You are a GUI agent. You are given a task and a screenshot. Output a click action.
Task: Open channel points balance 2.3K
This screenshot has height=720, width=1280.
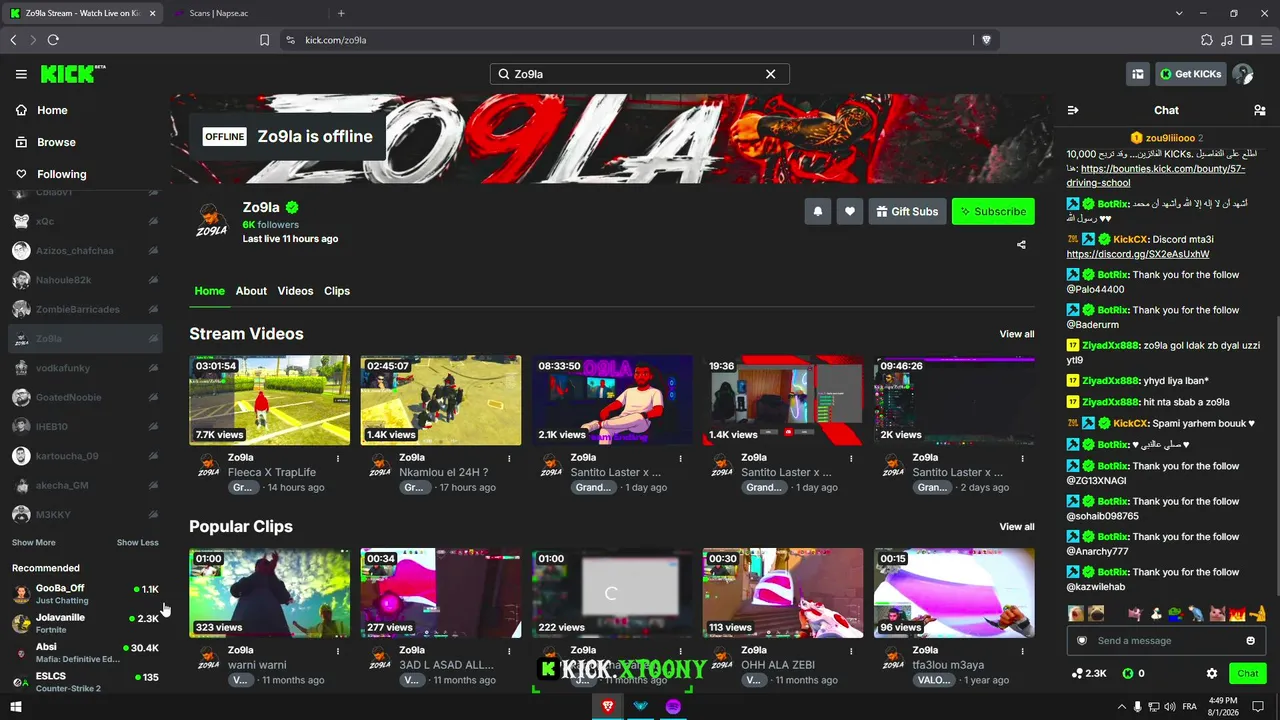pyautogui.click(x=1089, y=674)
